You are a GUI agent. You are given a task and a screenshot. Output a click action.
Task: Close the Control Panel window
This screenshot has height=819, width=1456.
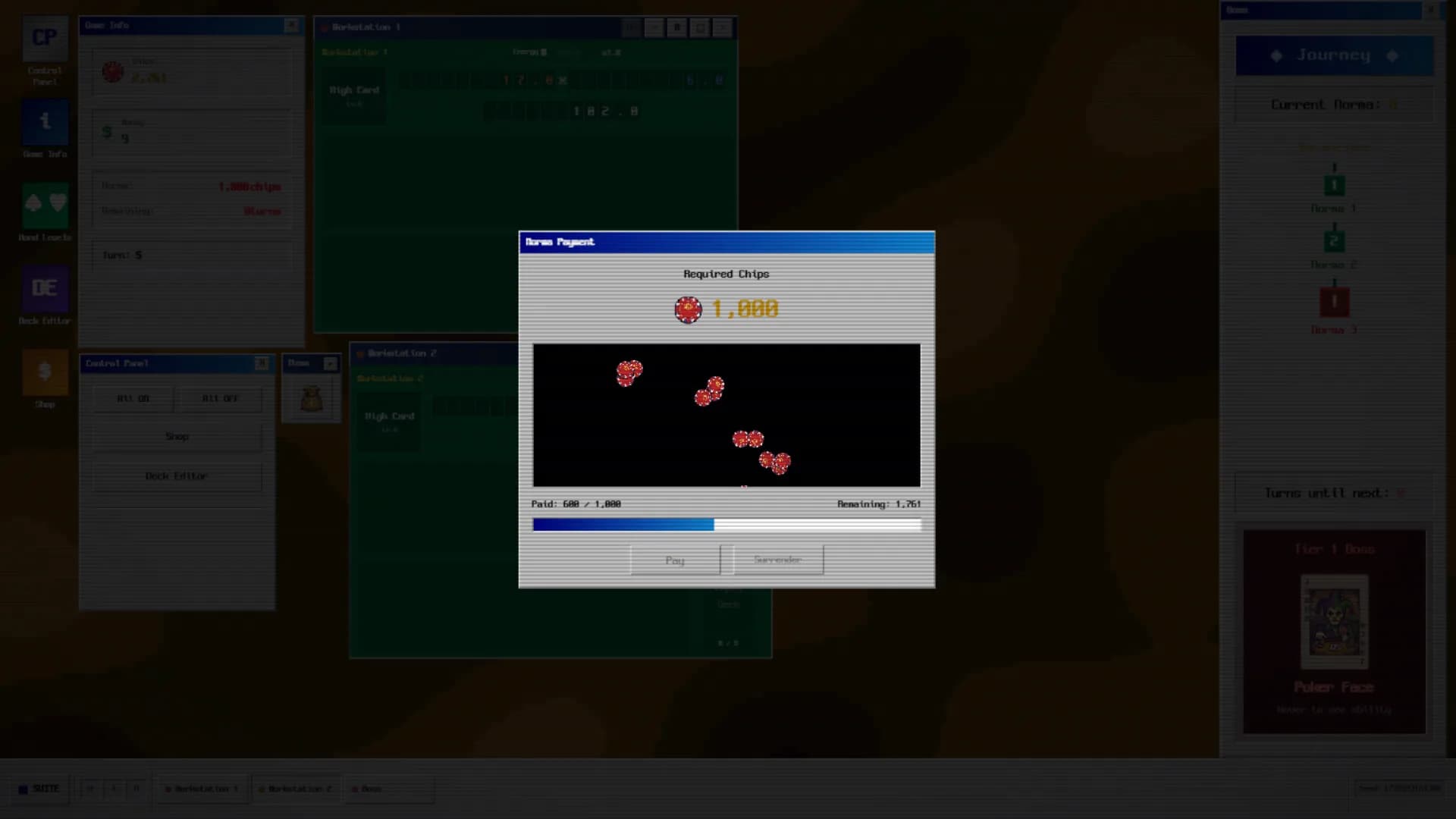262,363
